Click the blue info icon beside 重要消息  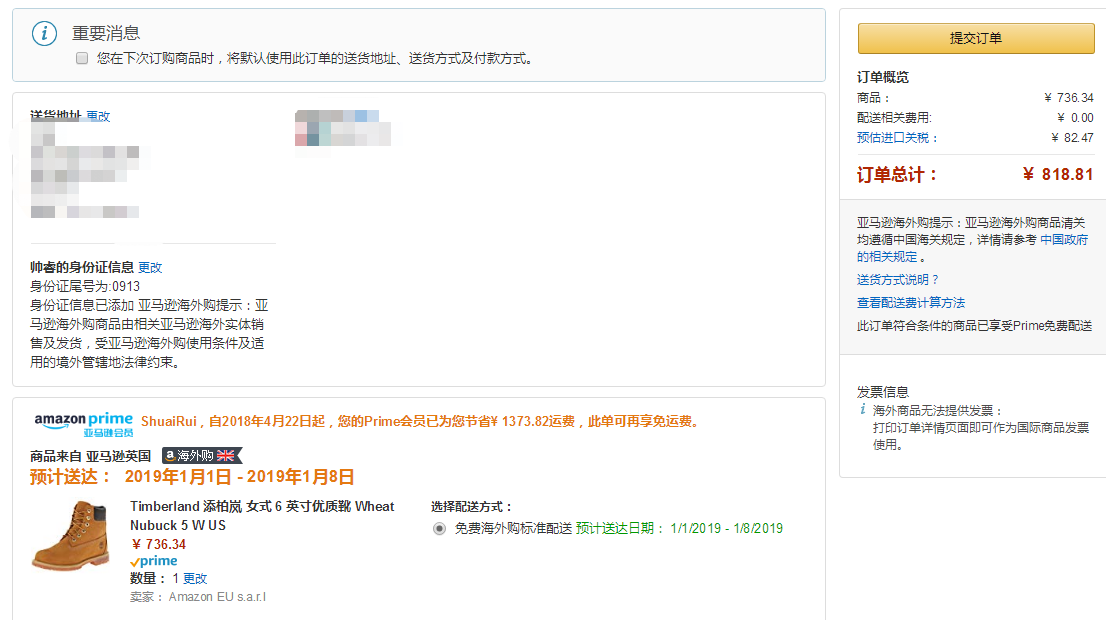click(44, 33)
